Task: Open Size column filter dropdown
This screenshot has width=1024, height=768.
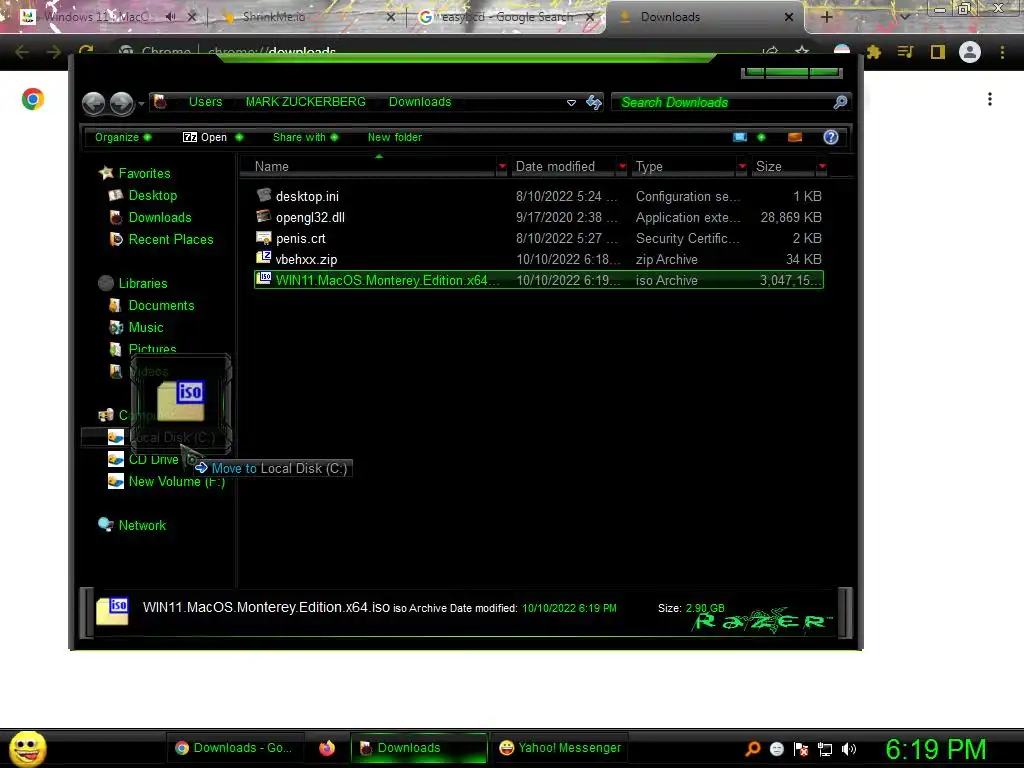Action: coord(822,167)
